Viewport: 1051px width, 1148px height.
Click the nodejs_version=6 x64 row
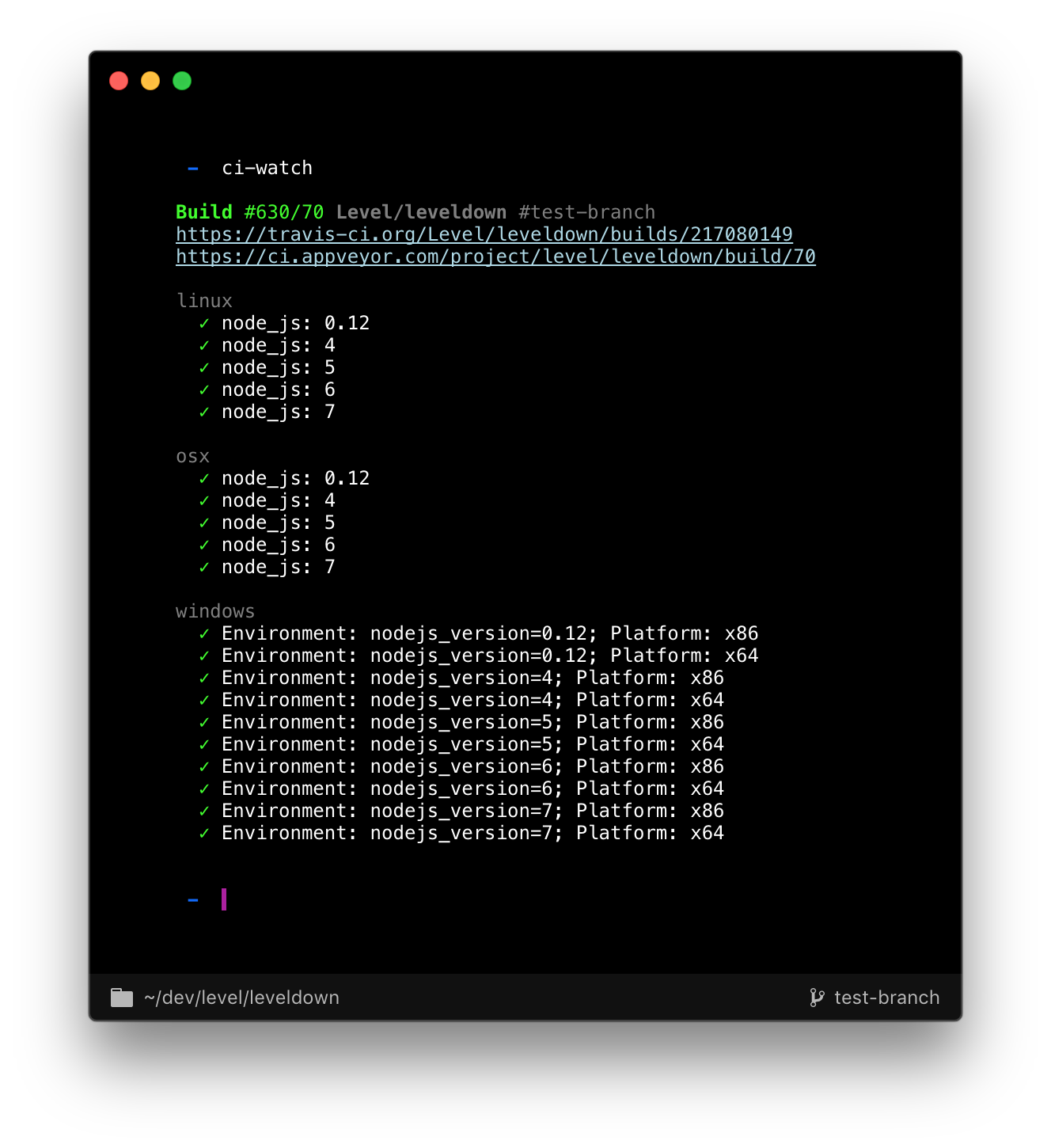461,789
